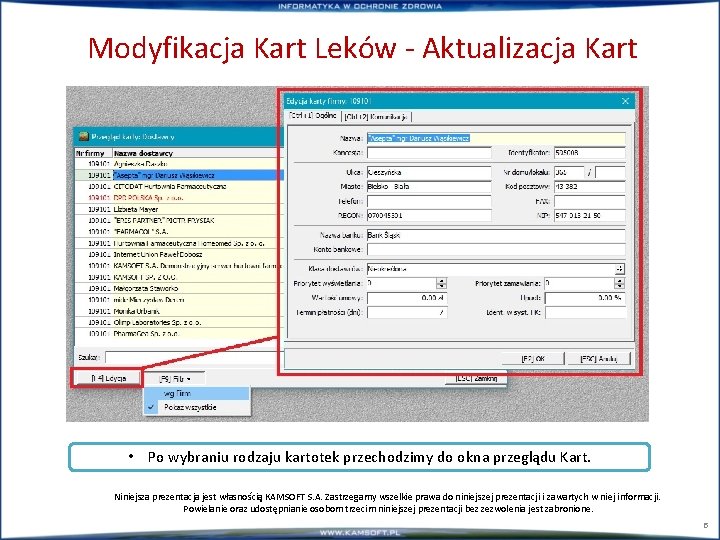Click the REGON input field
Image resolution: width=720 pixels, height=540 pixels.
coord(429,215)
